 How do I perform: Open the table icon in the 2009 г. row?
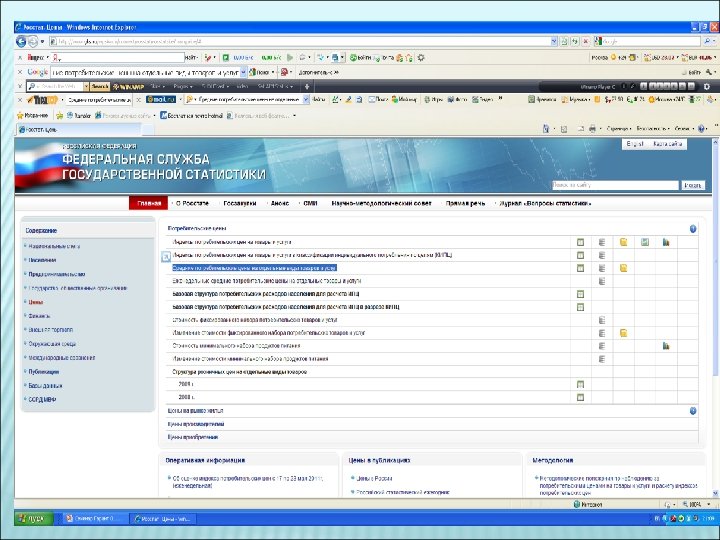(x=579, y=385)
